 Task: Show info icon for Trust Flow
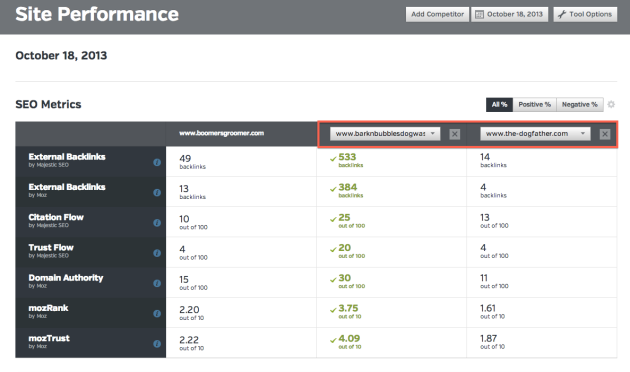(x=157, y=253)
